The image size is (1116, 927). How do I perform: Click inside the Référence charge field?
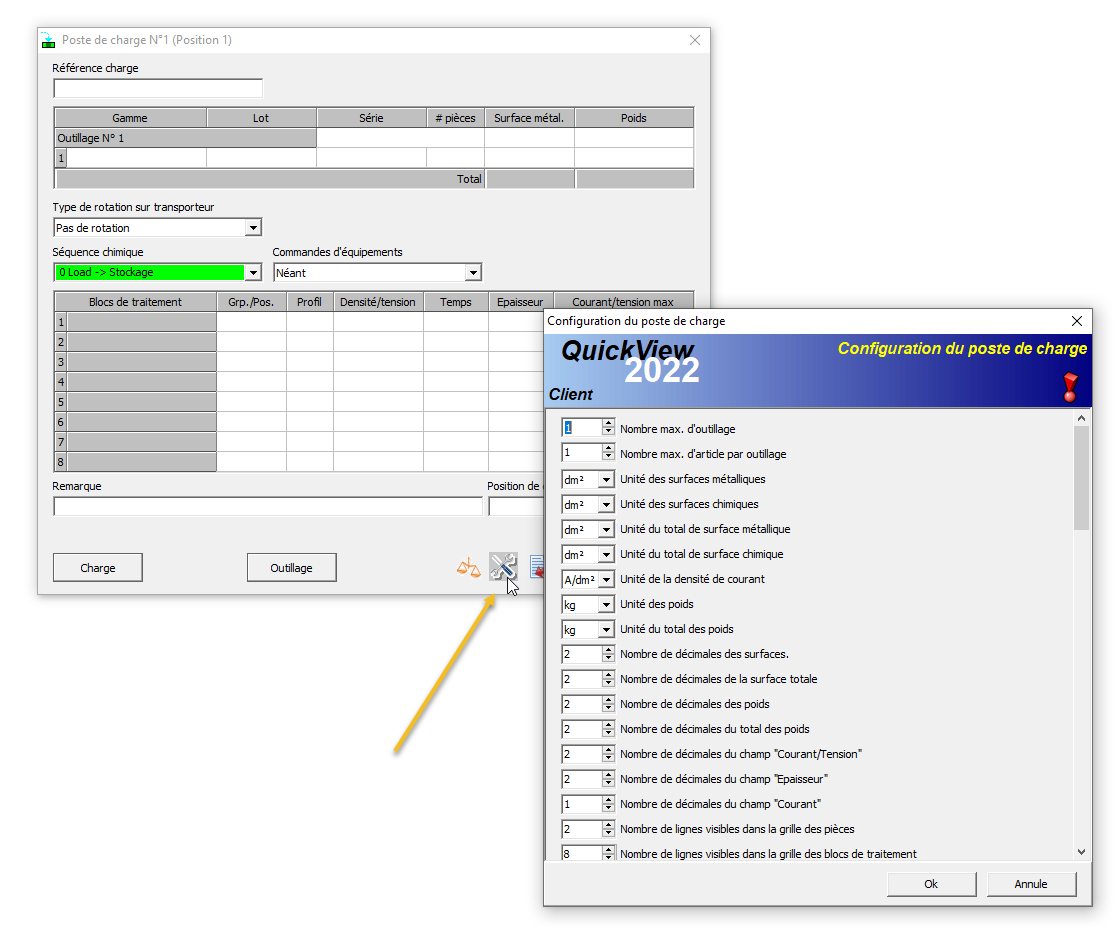[x=157, y=88]
